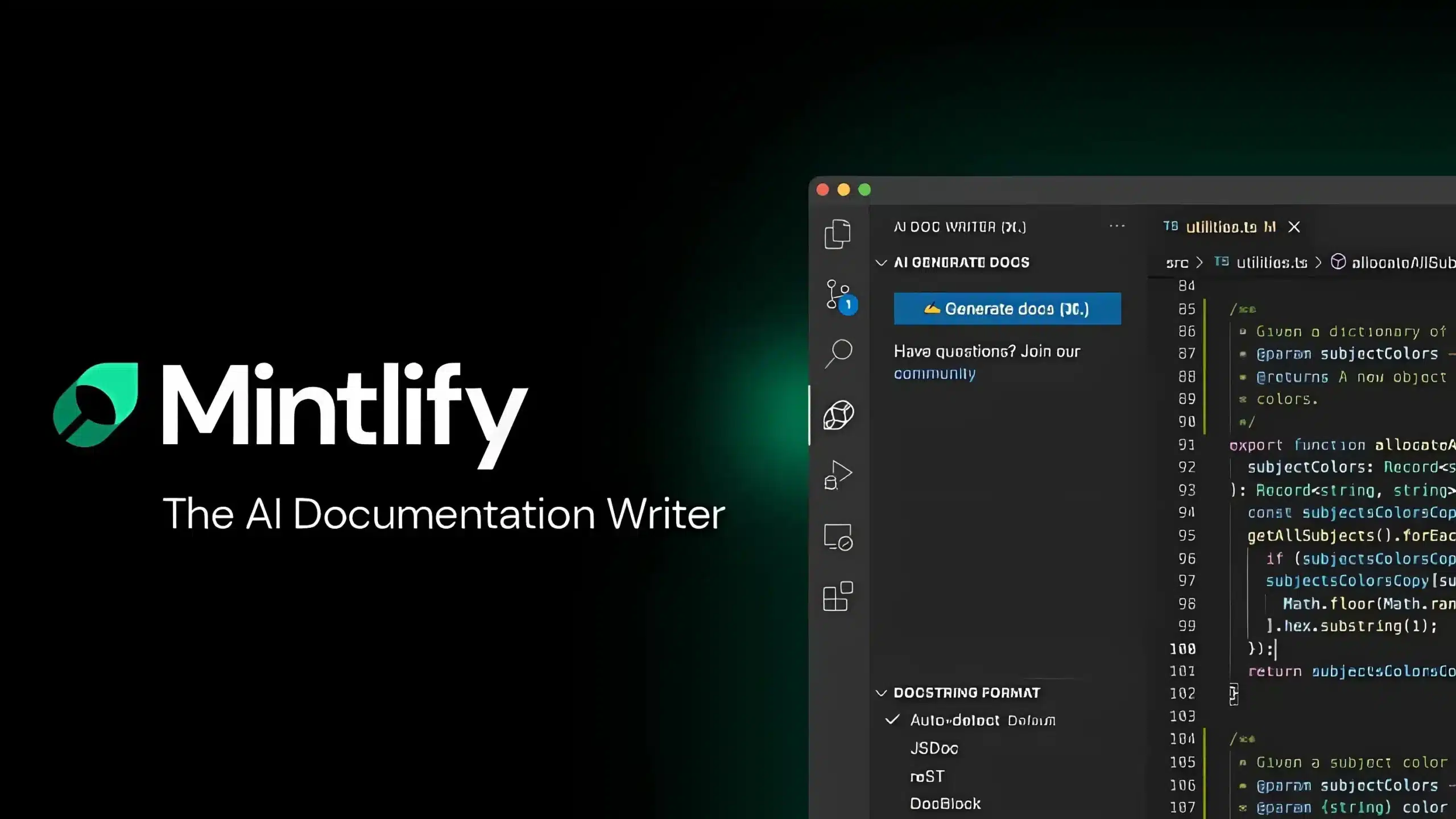This screenshot has width=1456, height=819.
Task: Click the Generate docs blue button
Action: (1007, 309)
